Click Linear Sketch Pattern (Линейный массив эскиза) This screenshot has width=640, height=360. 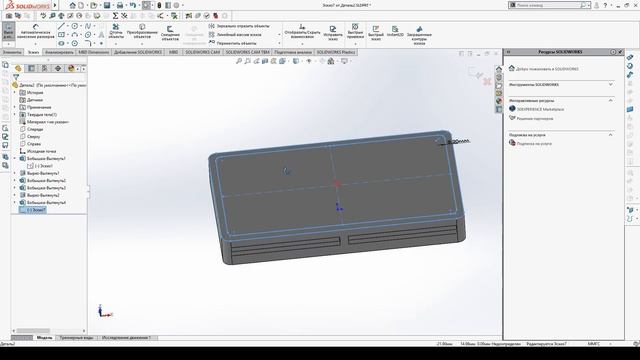point(235,35)
